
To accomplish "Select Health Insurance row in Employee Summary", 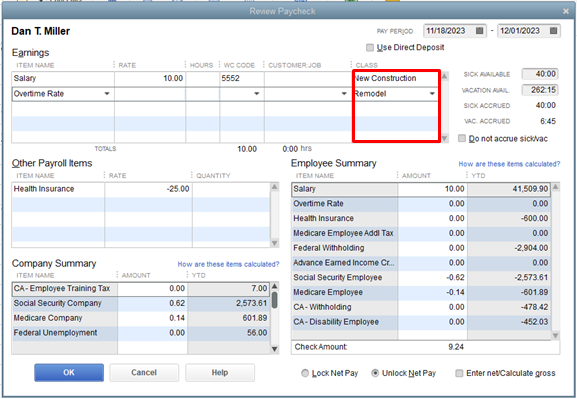I will (x=421, y=218).
